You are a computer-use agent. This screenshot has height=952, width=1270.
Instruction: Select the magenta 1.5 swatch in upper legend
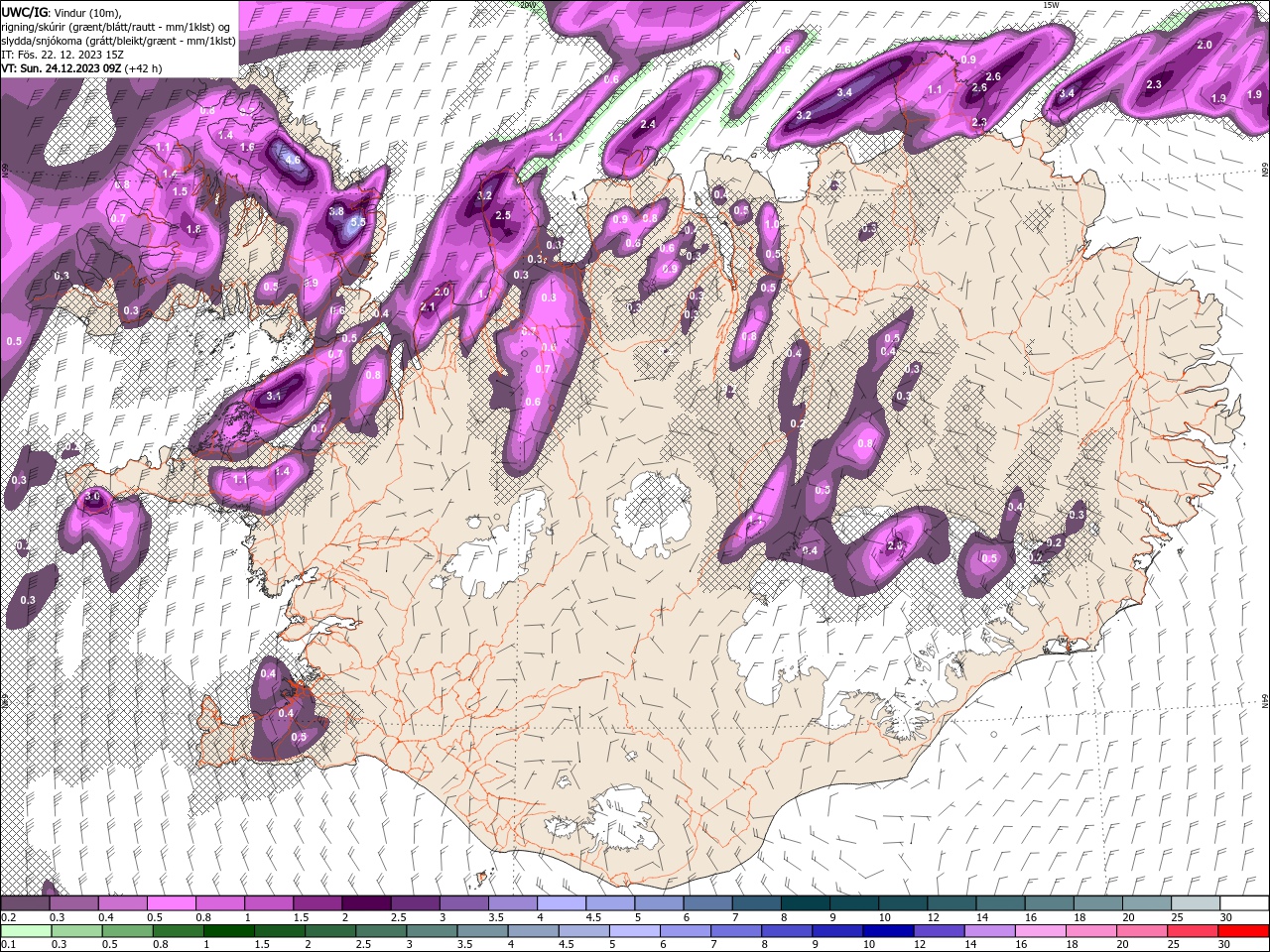click(317, 903)
